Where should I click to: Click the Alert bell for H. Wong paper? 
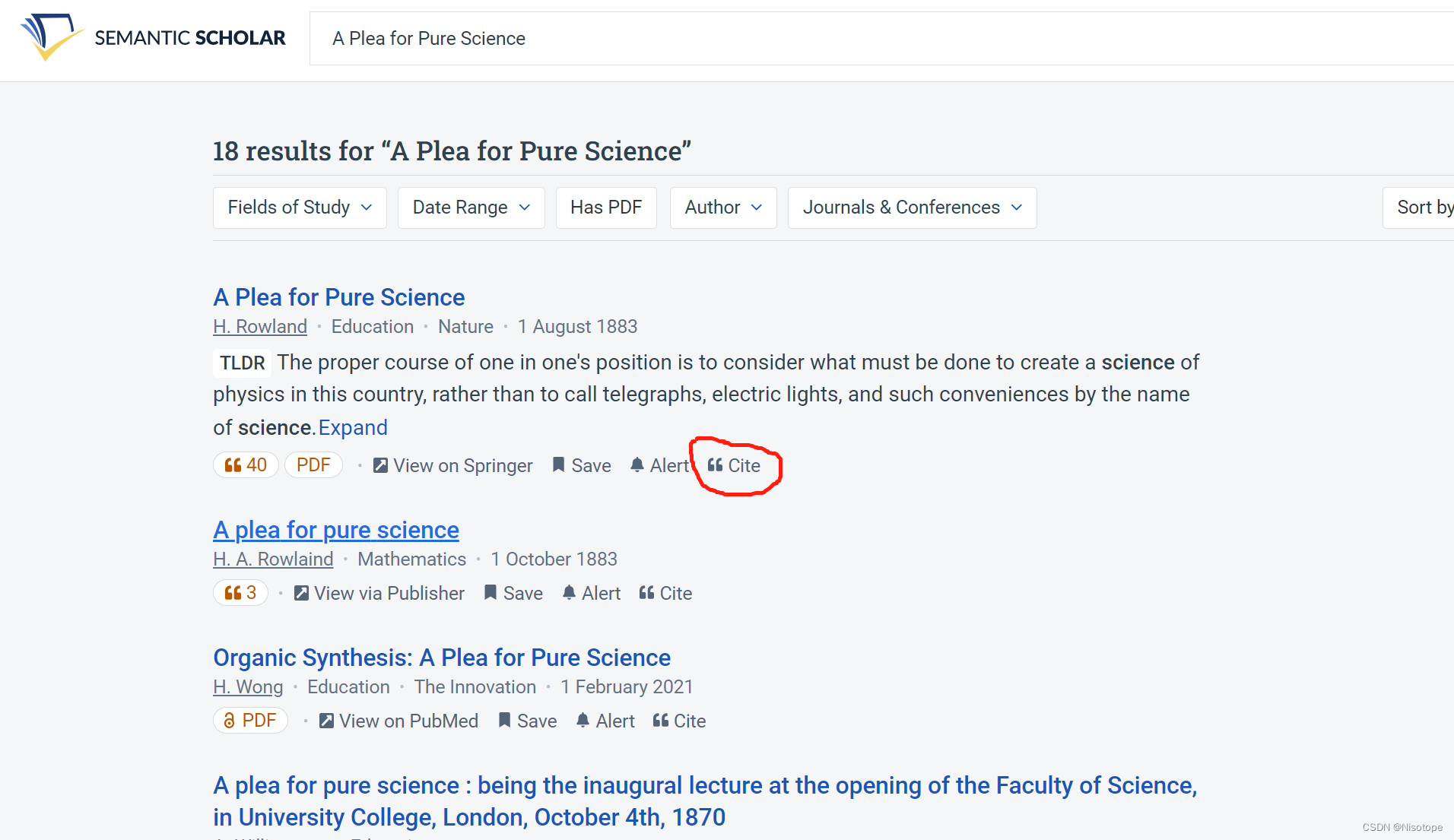click(x=583, y=721)
